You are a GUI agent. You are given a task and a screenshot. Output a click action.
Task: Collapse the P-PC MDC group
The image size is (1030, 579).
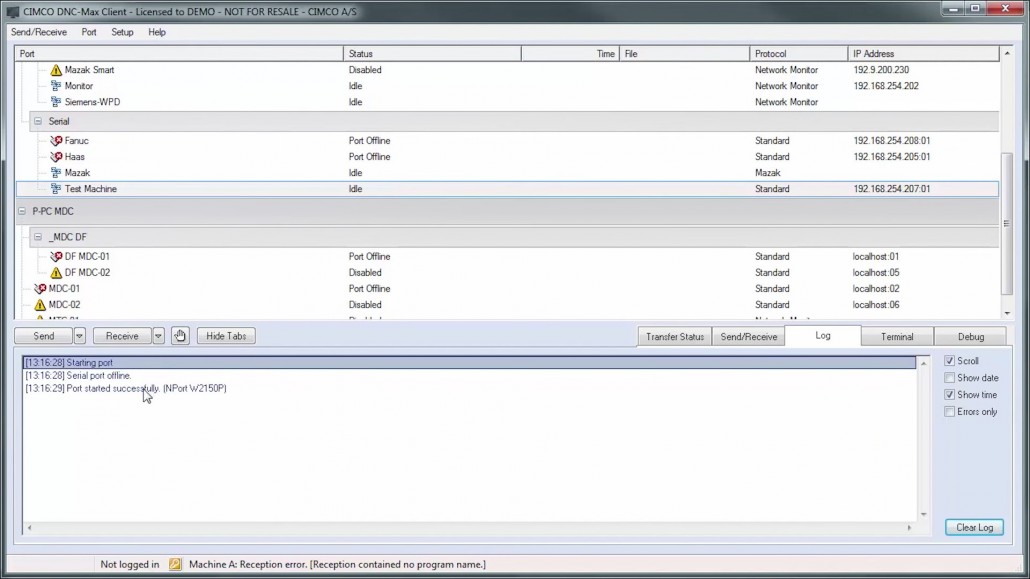pos(22,212)
